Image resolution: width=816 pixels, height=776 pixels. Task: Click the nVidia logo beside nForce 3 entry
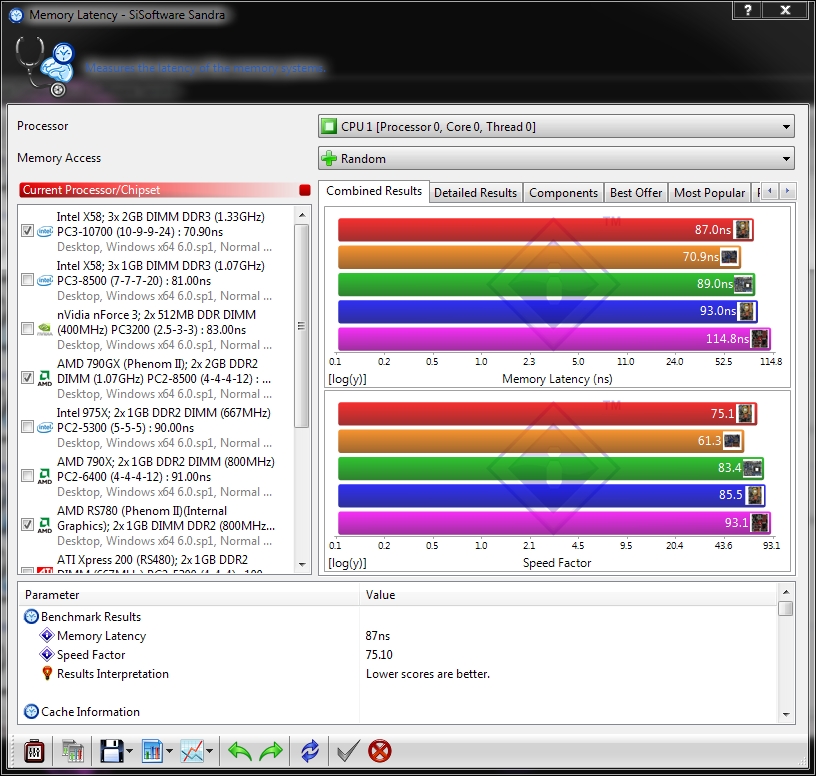(x=45, y=329)
